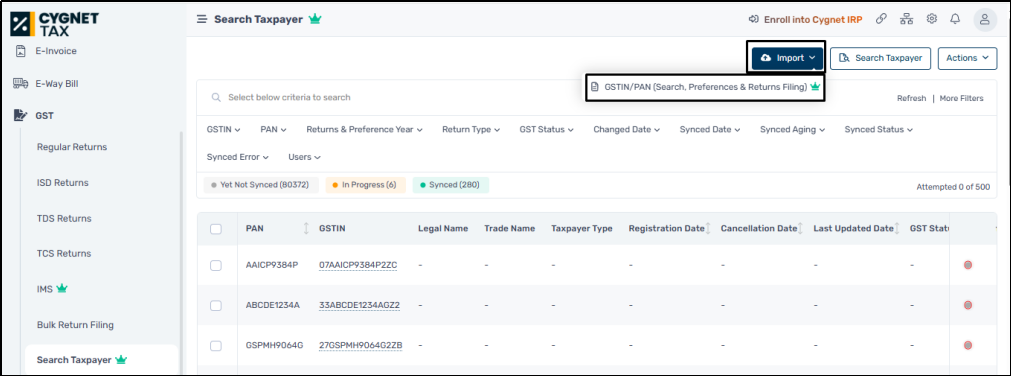1011x376 pixels.
Task: Expand the GSTIN filter
Action: click(x=223, y=130)
